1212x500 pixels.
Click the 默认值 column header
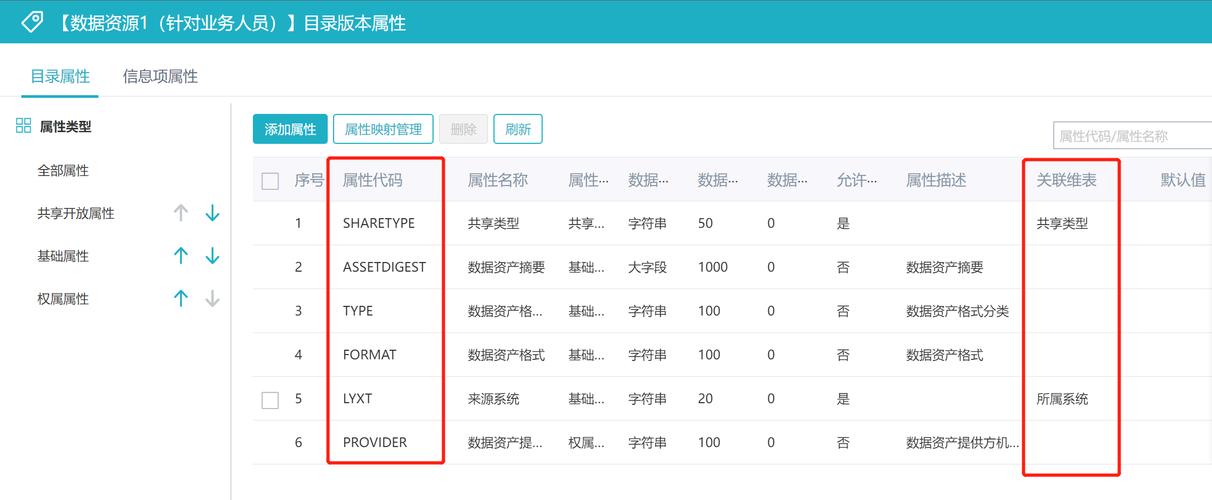tap(1183, 180)
